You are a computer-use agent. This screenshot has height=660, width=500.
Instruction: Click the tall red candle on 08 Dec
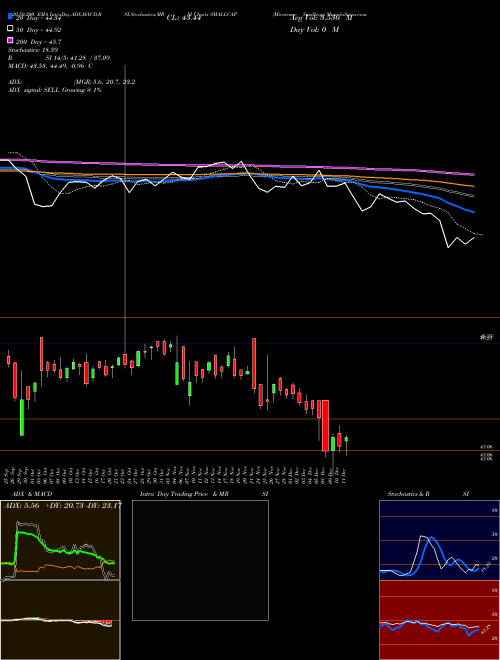point(325,426)
